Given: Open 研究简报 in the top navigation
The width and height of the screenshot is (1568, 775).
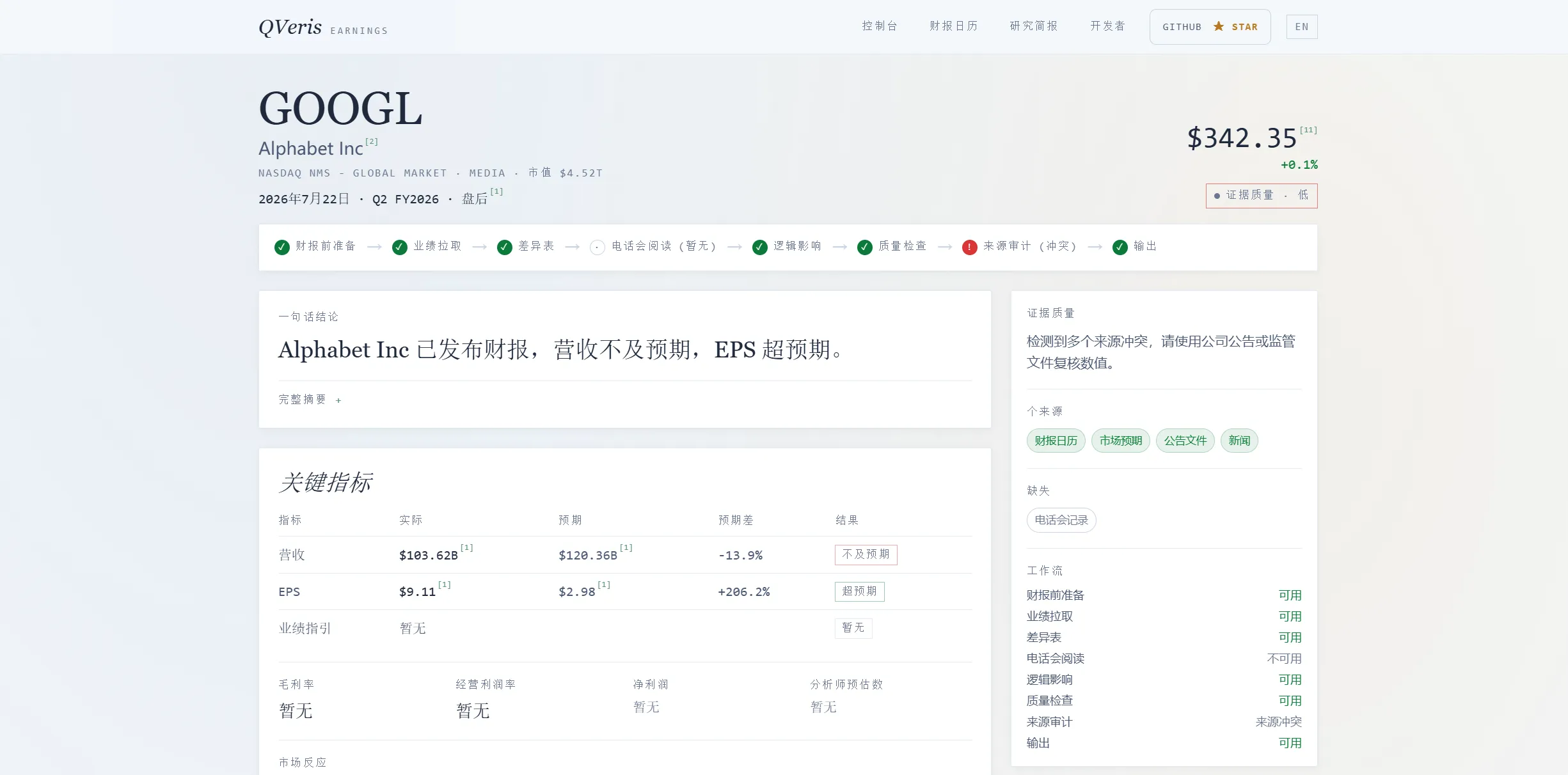Looking at the screenshot, I should 1034,26.
